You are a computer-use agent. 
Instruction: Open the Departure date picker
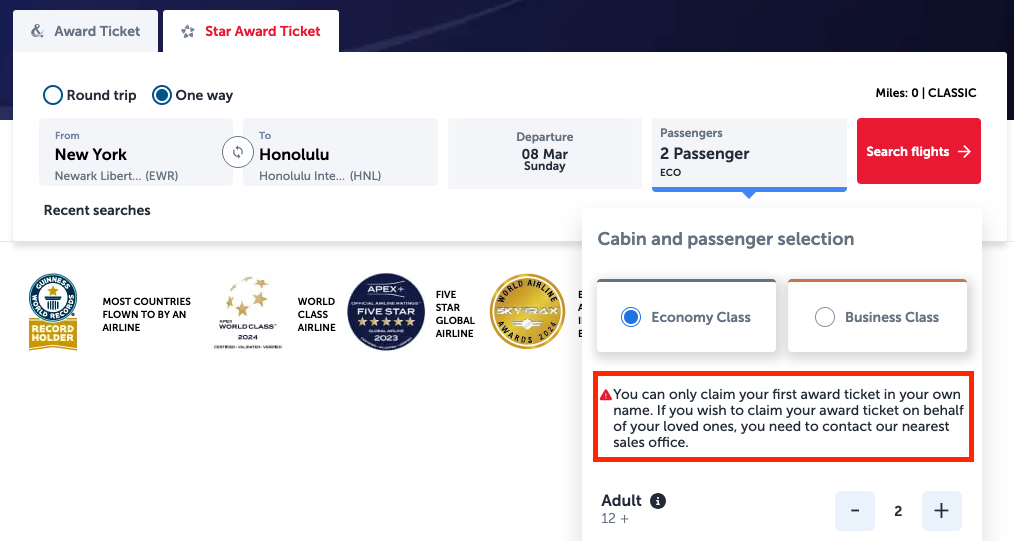pyautogui.click(x=544, y=153)
